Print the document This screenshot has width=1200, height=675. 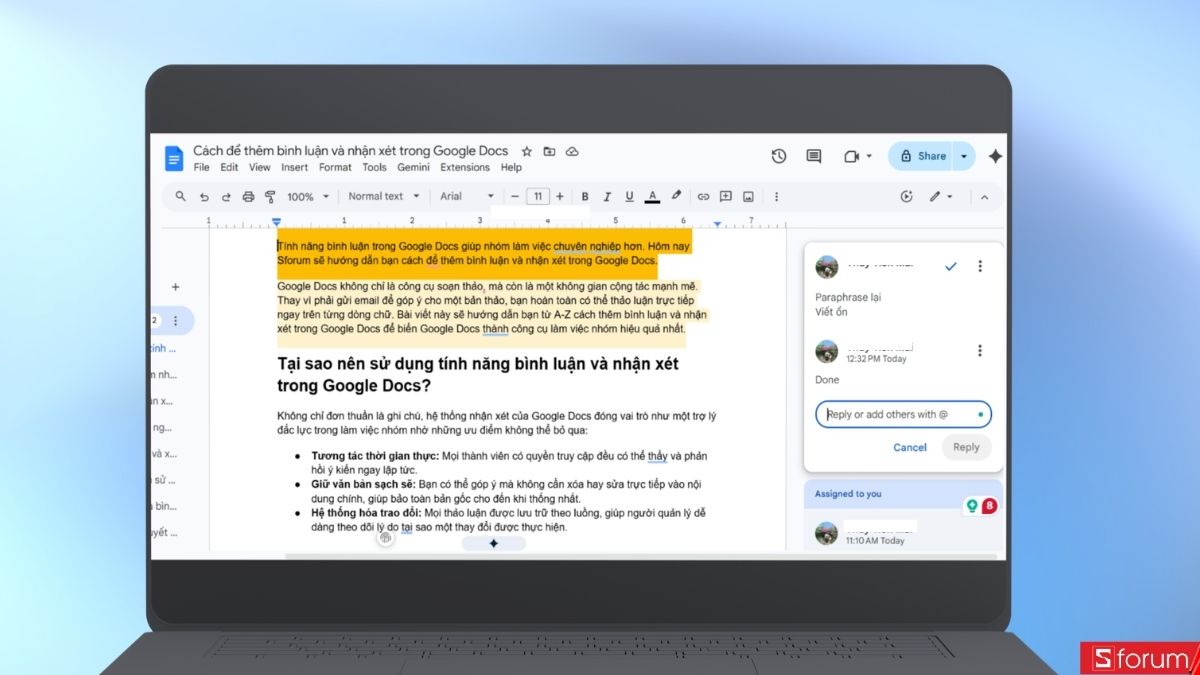coord(248,196)
